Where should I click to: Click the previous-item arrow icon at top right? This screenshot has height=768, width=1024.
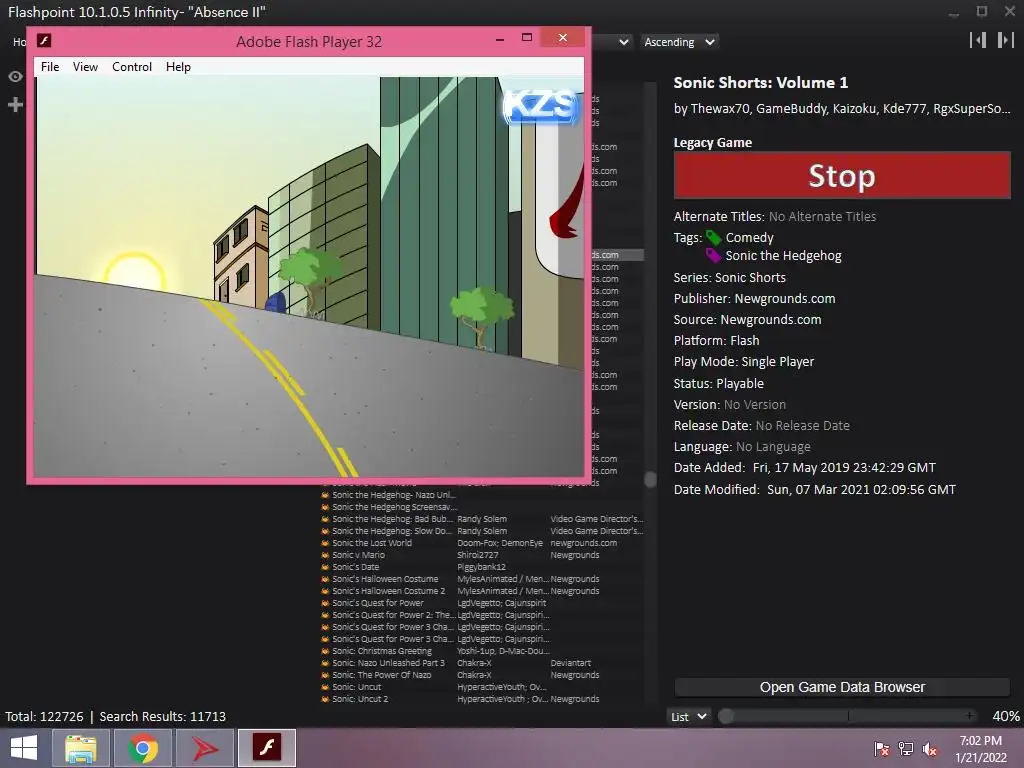coord(978,40)
